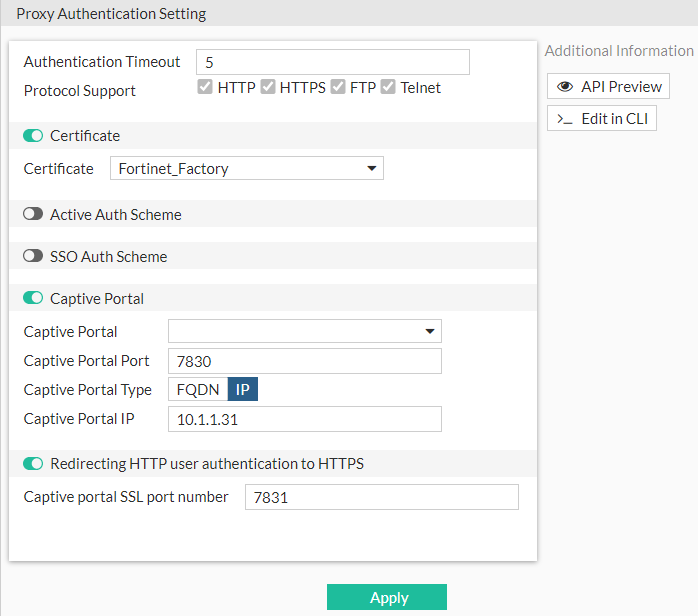
Task: Open the Certificate Fortinet_Factory dropdown
Action: click(246, 169)
